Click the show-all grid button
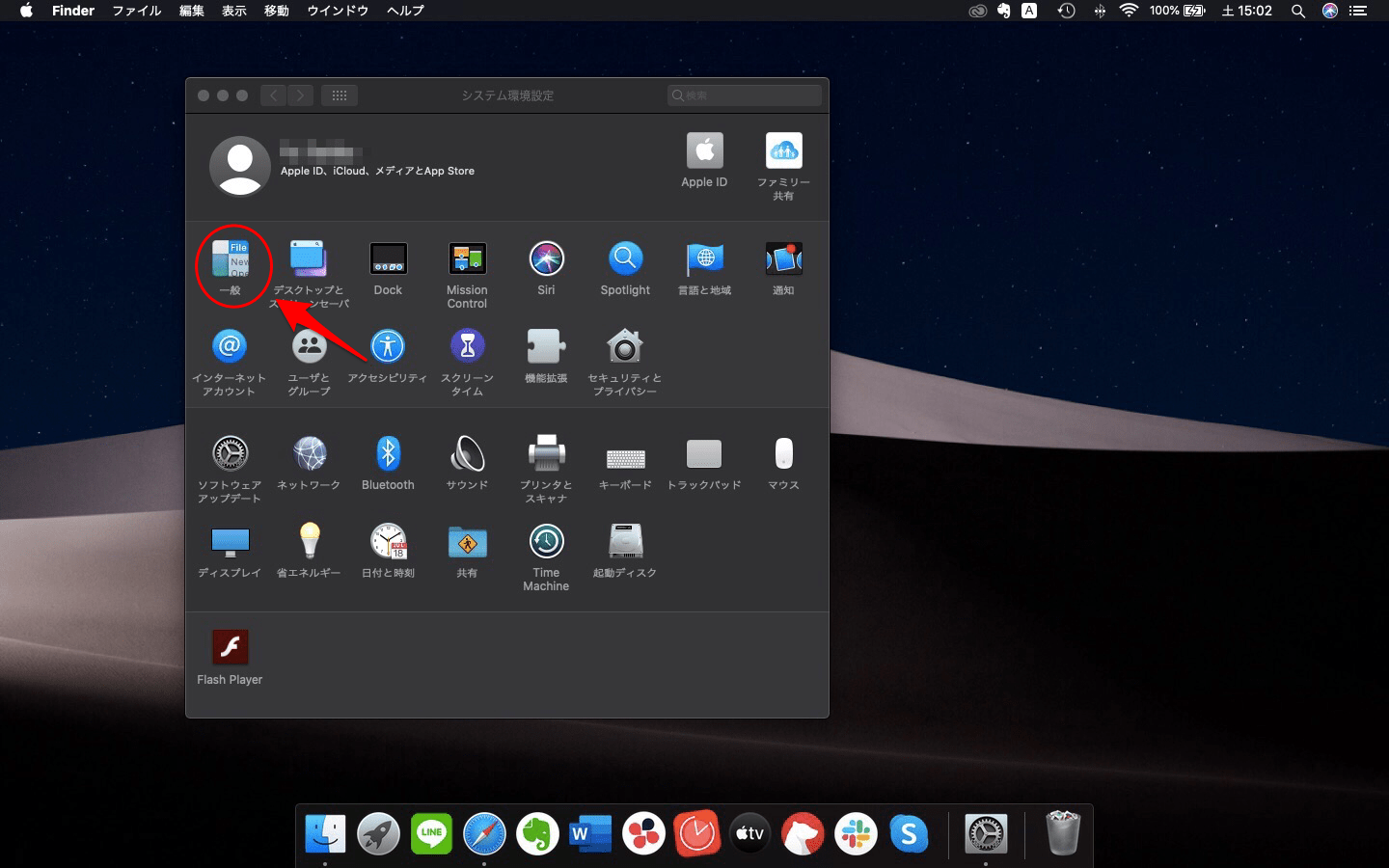 pyautogui.click(x=339, y=95)
